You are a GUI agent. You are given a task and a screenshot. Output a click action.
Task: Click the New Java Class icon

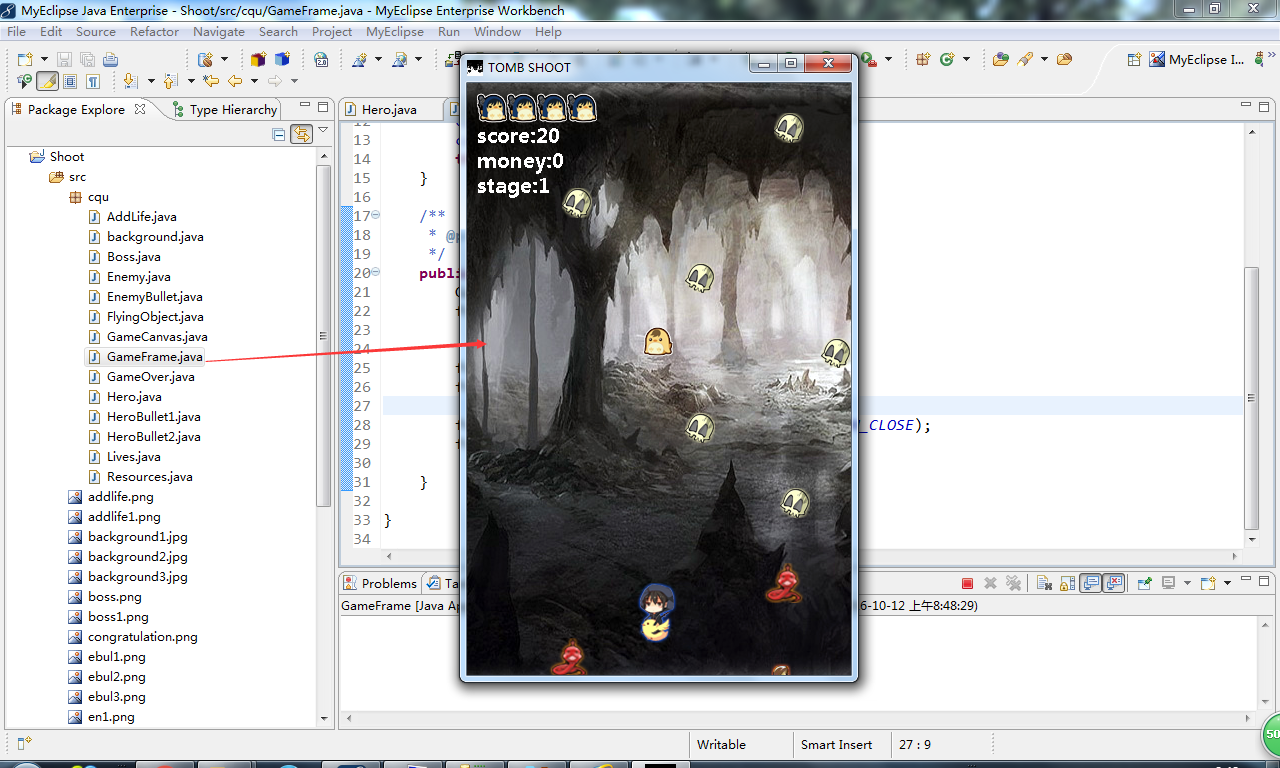[x=944, y=60]
